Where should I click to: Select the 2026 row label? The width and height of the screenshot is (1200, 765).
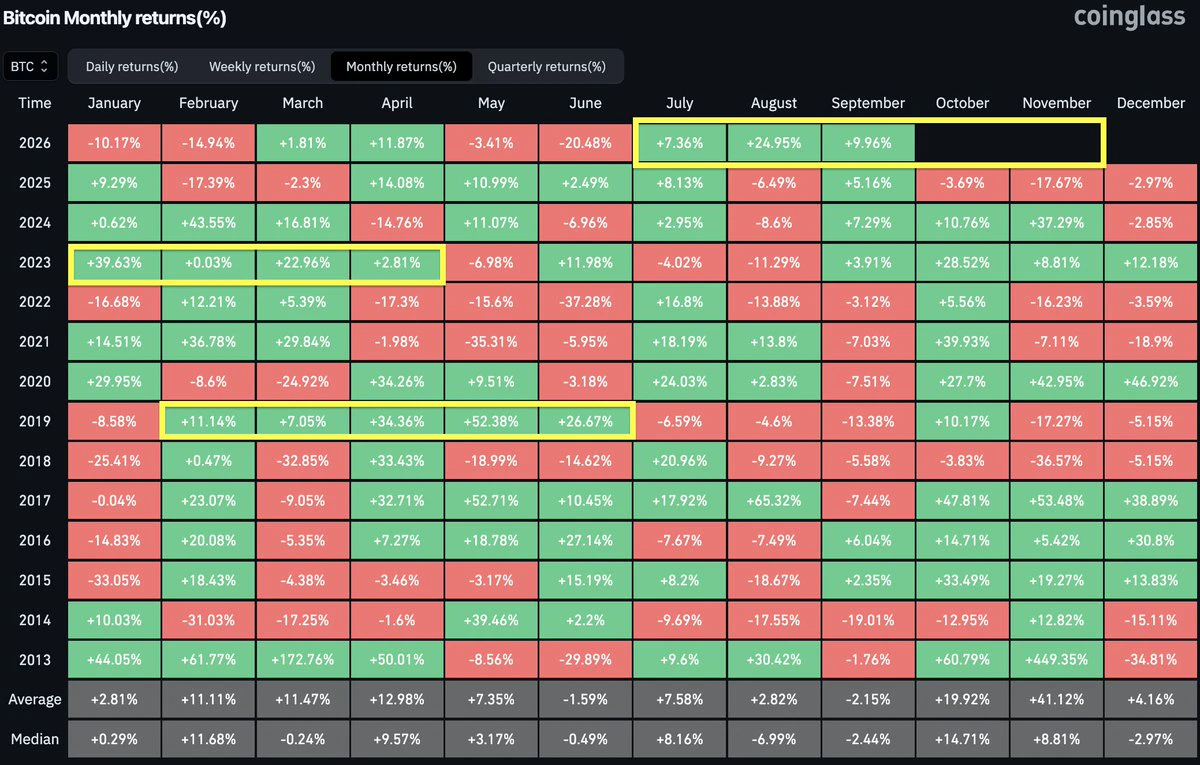[x=34, y=142]
